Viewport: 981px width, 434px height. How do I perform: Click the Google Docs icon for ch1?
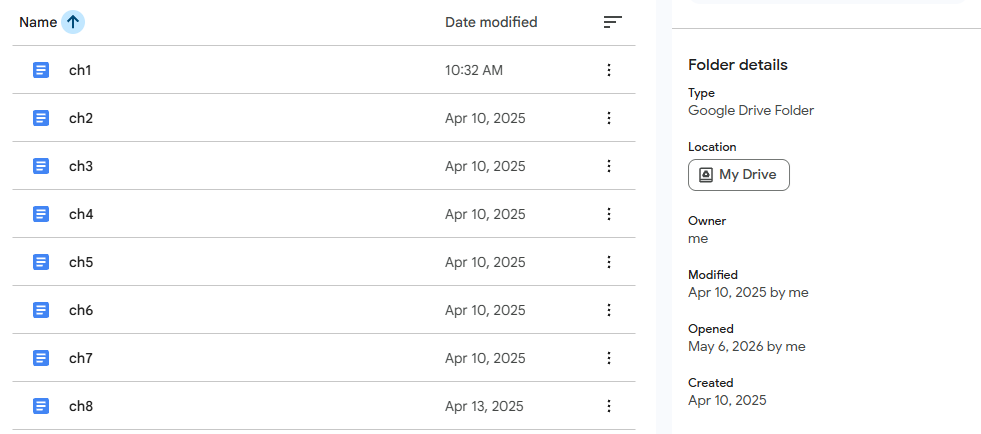tap(41, 70)
